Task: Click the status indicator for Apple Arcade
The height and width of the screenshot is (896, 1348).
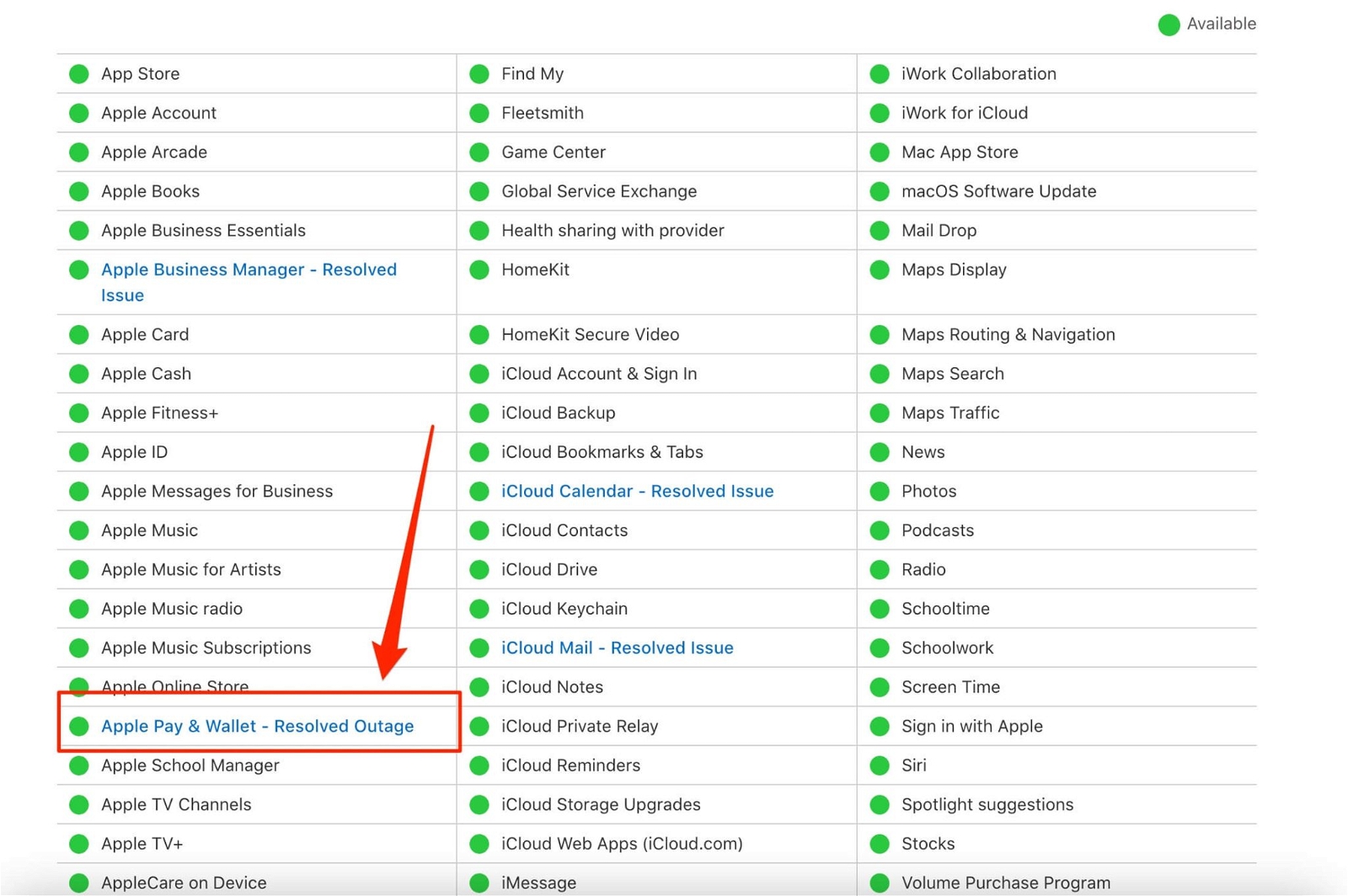Action: pos(79,152)
